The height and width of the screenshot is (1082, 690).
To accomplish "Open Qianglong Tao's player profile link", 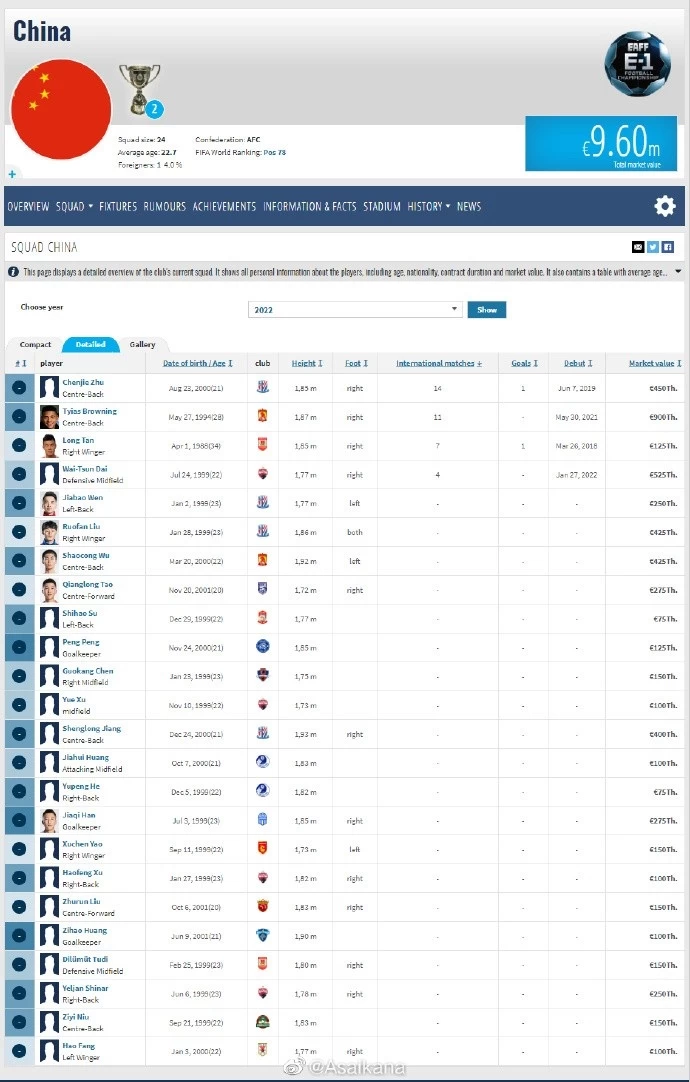I will click(88, 584).
